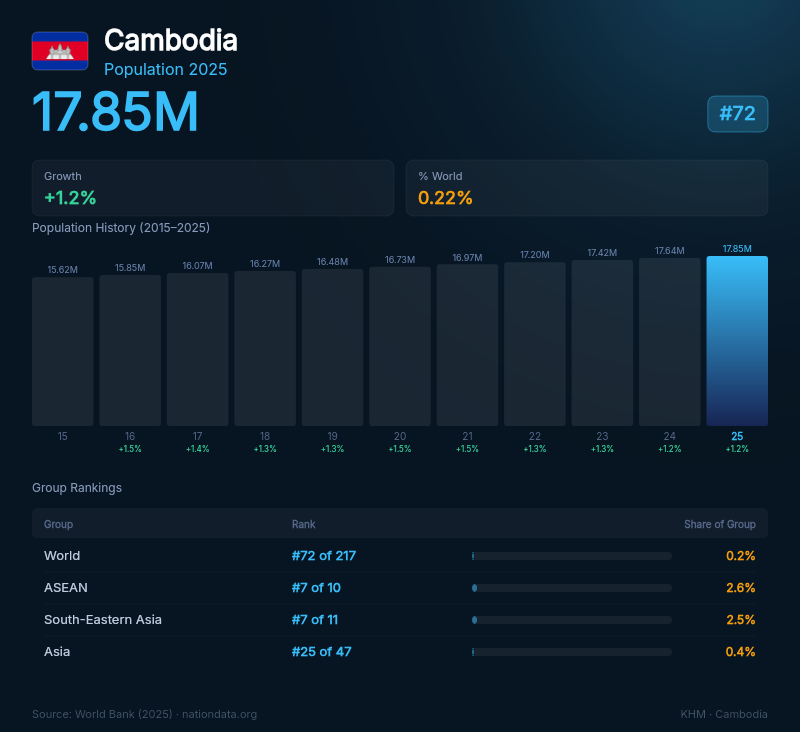Click the highlighted year 25 axis label
The height and width of the screenshot is (732, 800).
737,436
